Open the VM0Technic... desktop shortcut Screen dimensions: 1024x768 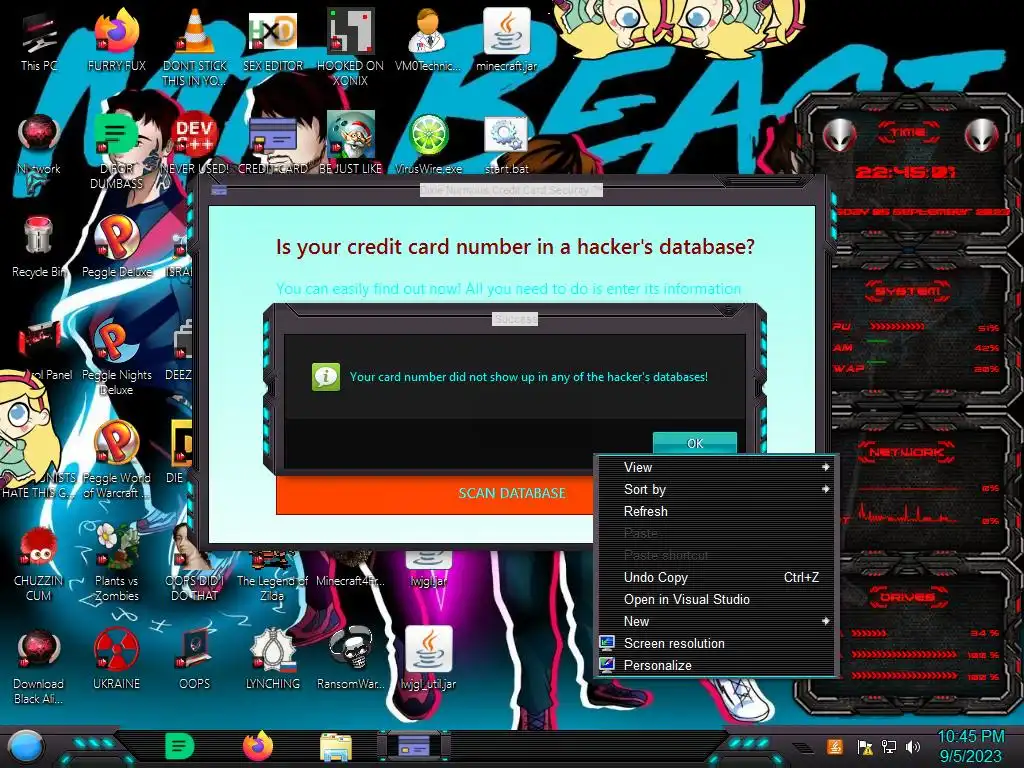428,41
